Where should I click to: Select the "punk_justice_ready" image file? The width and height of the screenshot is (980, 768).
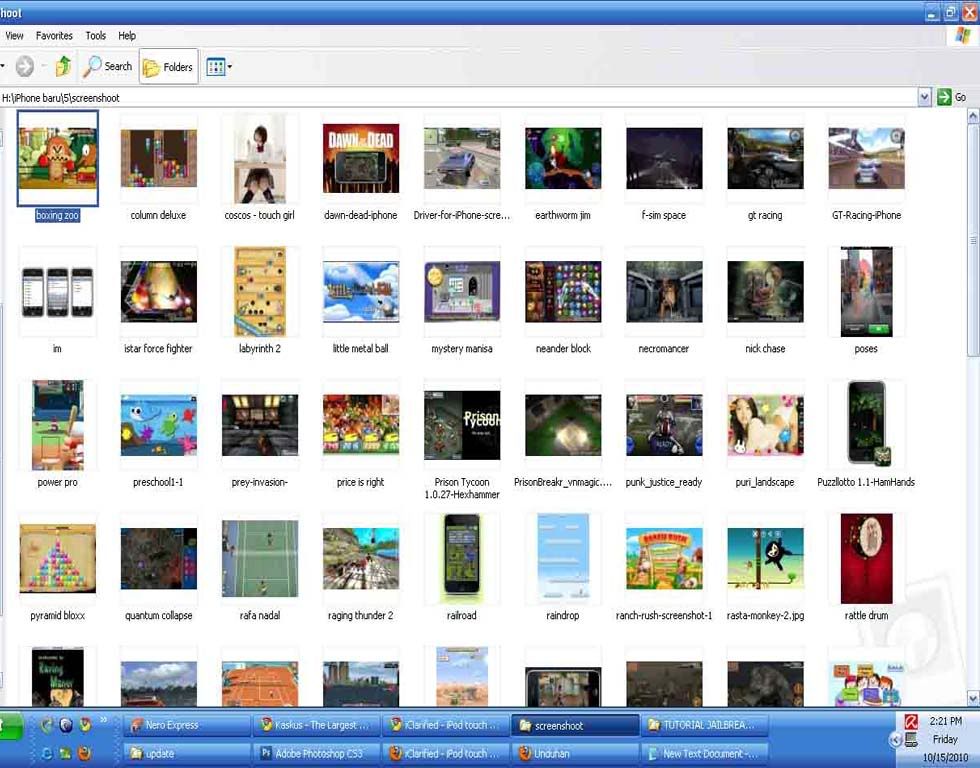664,434
